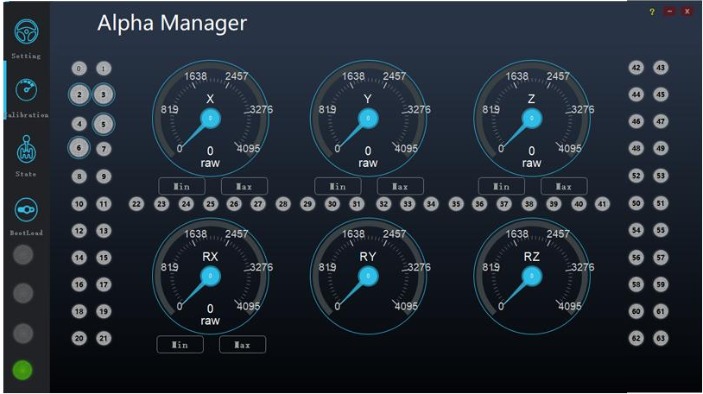Click button indicator 48
Image resolution: width=703 pixels, height=394 pixels.
click(x=636, y=148)
